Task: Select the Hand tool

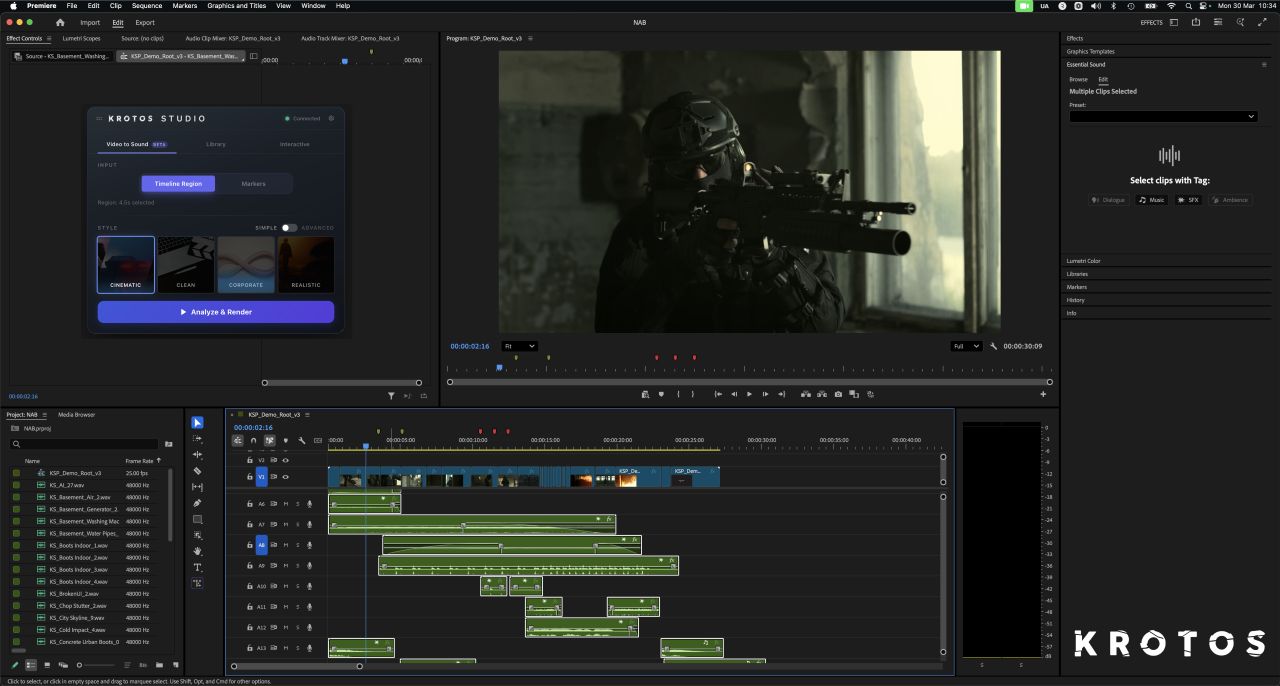Action: point(197,551)
